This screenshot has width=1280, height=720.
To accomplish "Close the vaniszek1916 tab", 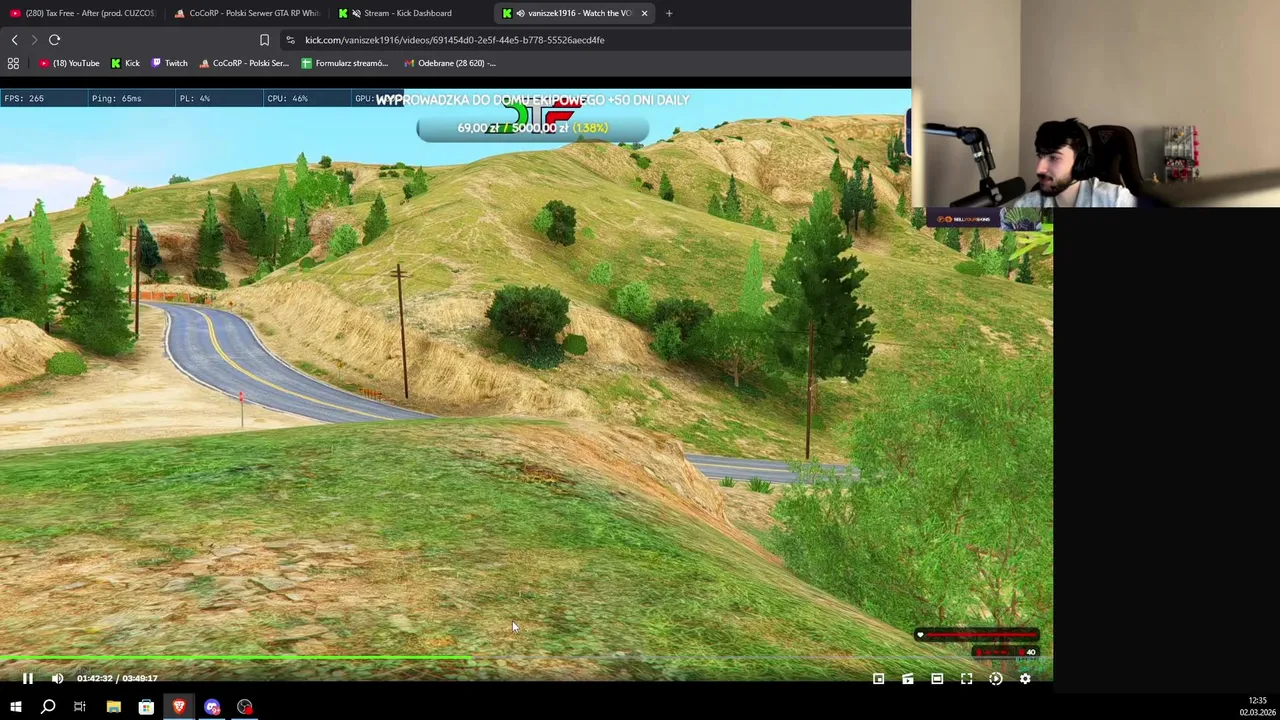I will [644, 13].
